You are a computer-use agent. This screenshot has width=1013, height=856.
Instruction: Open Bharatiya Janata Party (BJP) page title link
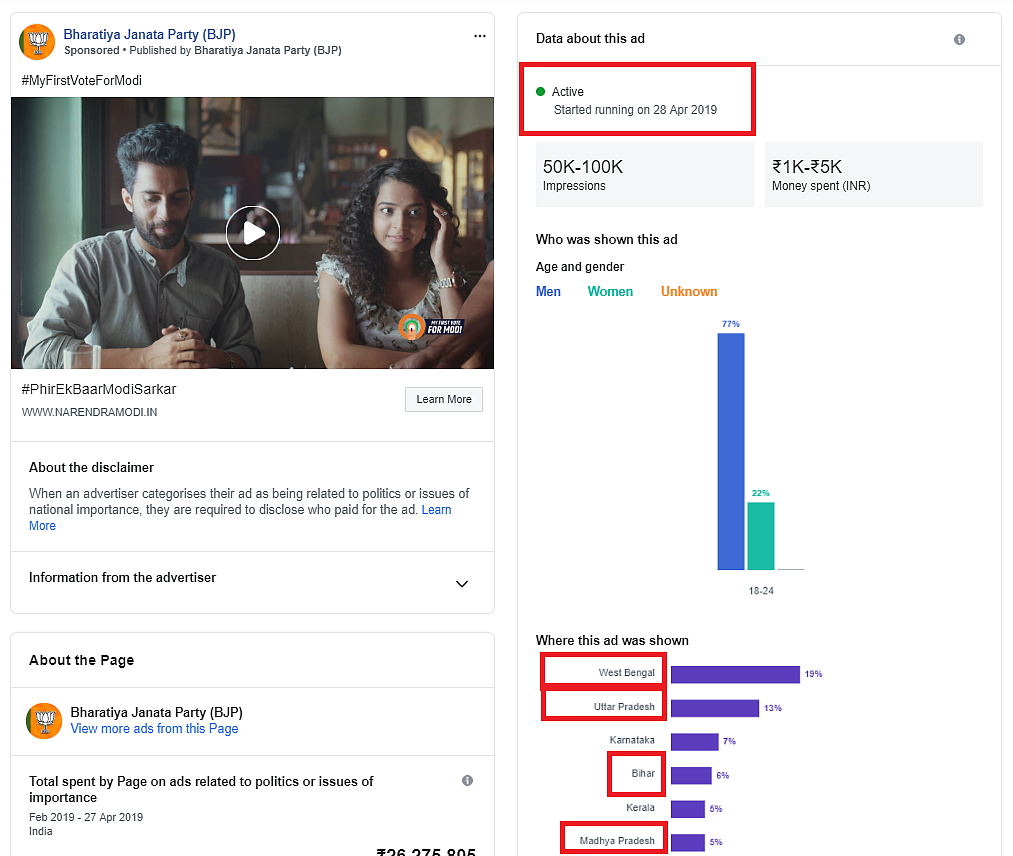[149, 34]
